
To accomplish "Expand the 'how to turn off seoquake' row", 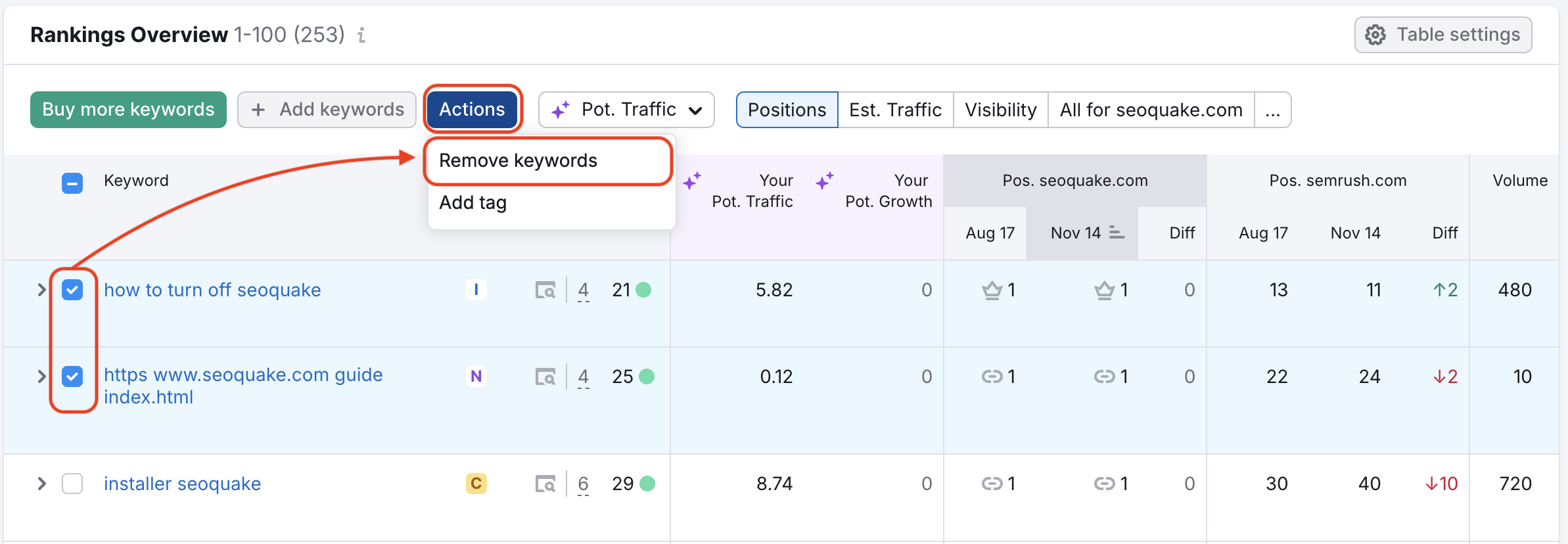I will (41, 290).
